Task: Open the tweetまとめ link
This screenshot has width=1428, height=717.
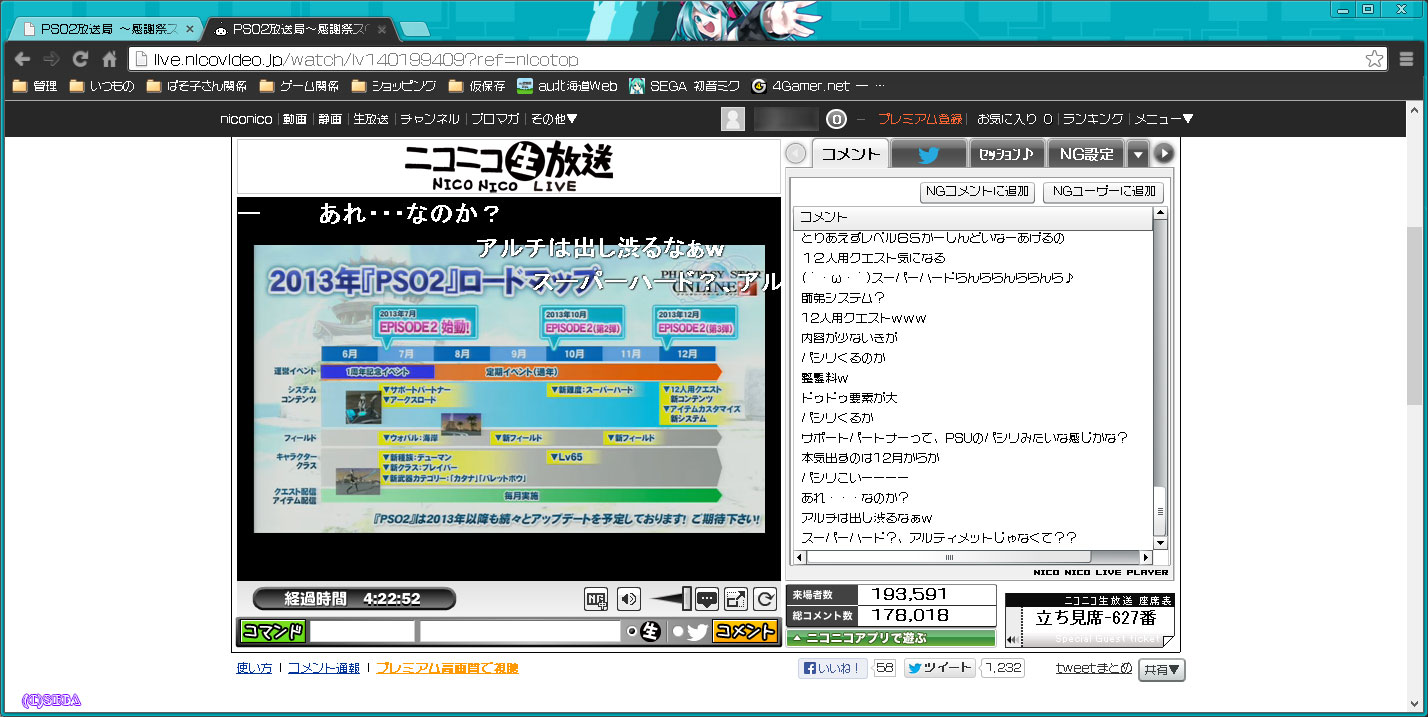Action: click(1094, 668)
